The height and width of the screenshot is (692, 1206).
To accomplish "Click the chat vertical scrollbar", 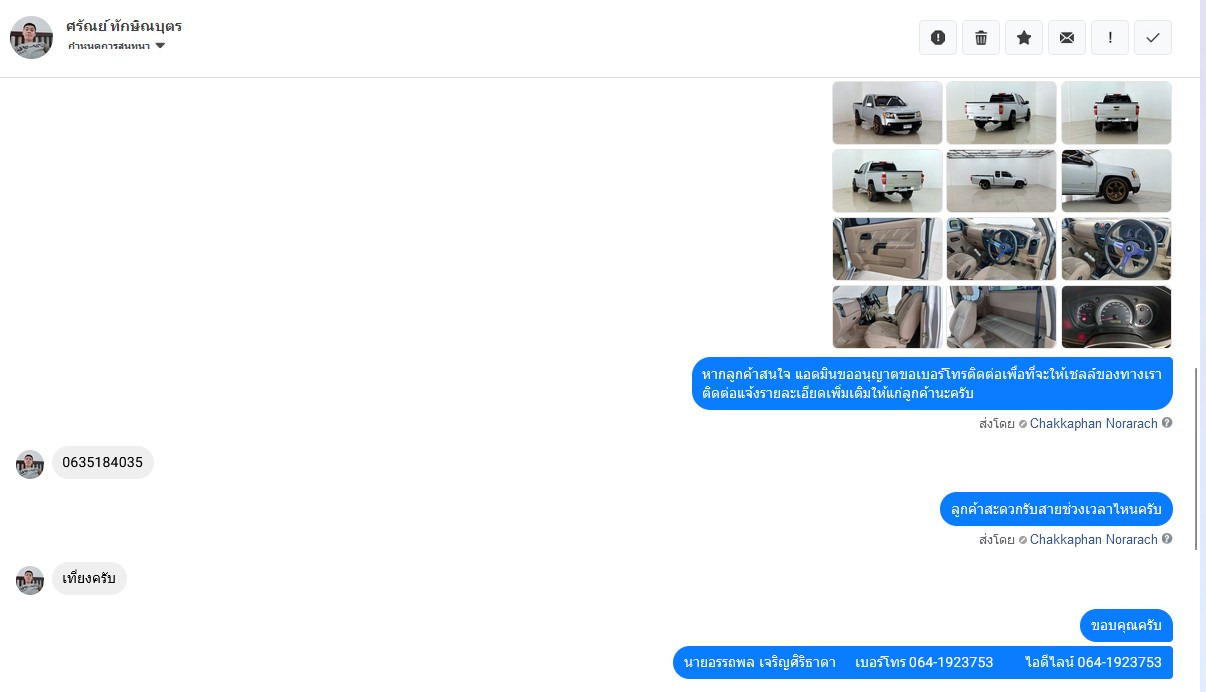I will 1197,458.
